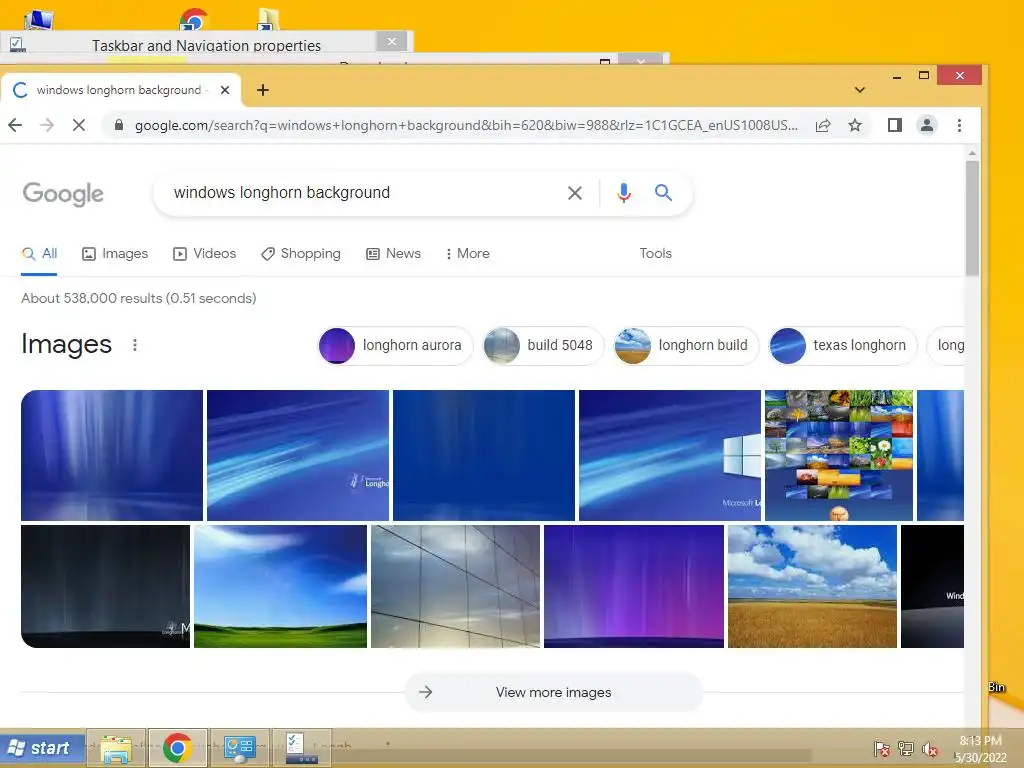Click View more images
The width and height of the screenshot is (1024, 768).
coord(553,692)
